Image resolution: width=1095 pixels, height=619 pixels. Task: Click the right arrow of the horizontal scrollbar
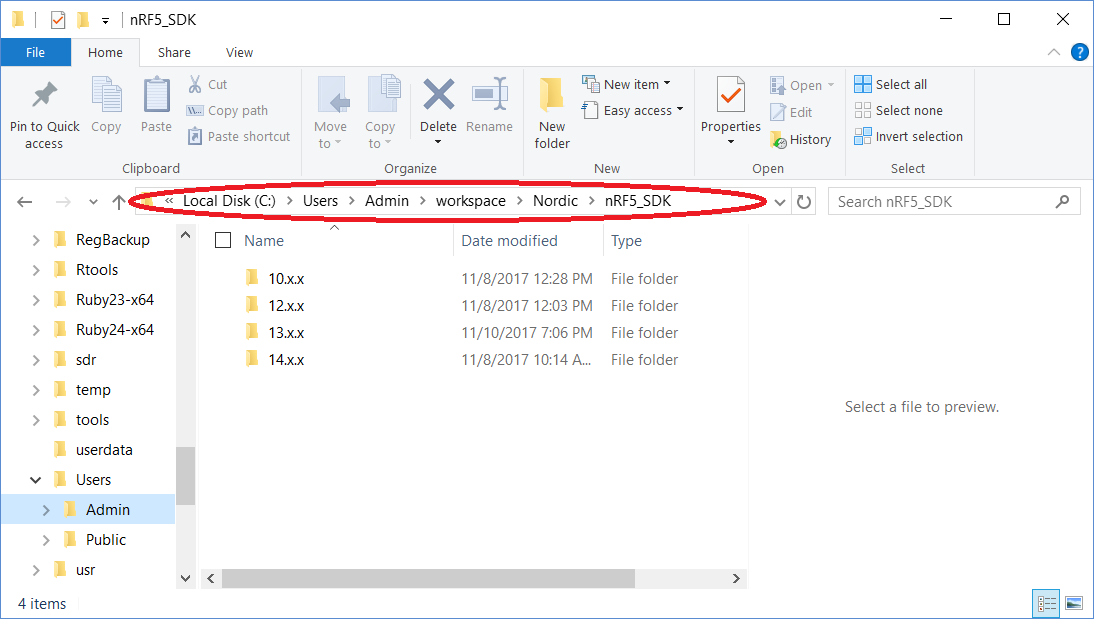pyautogui.click(x=736, y=578)
